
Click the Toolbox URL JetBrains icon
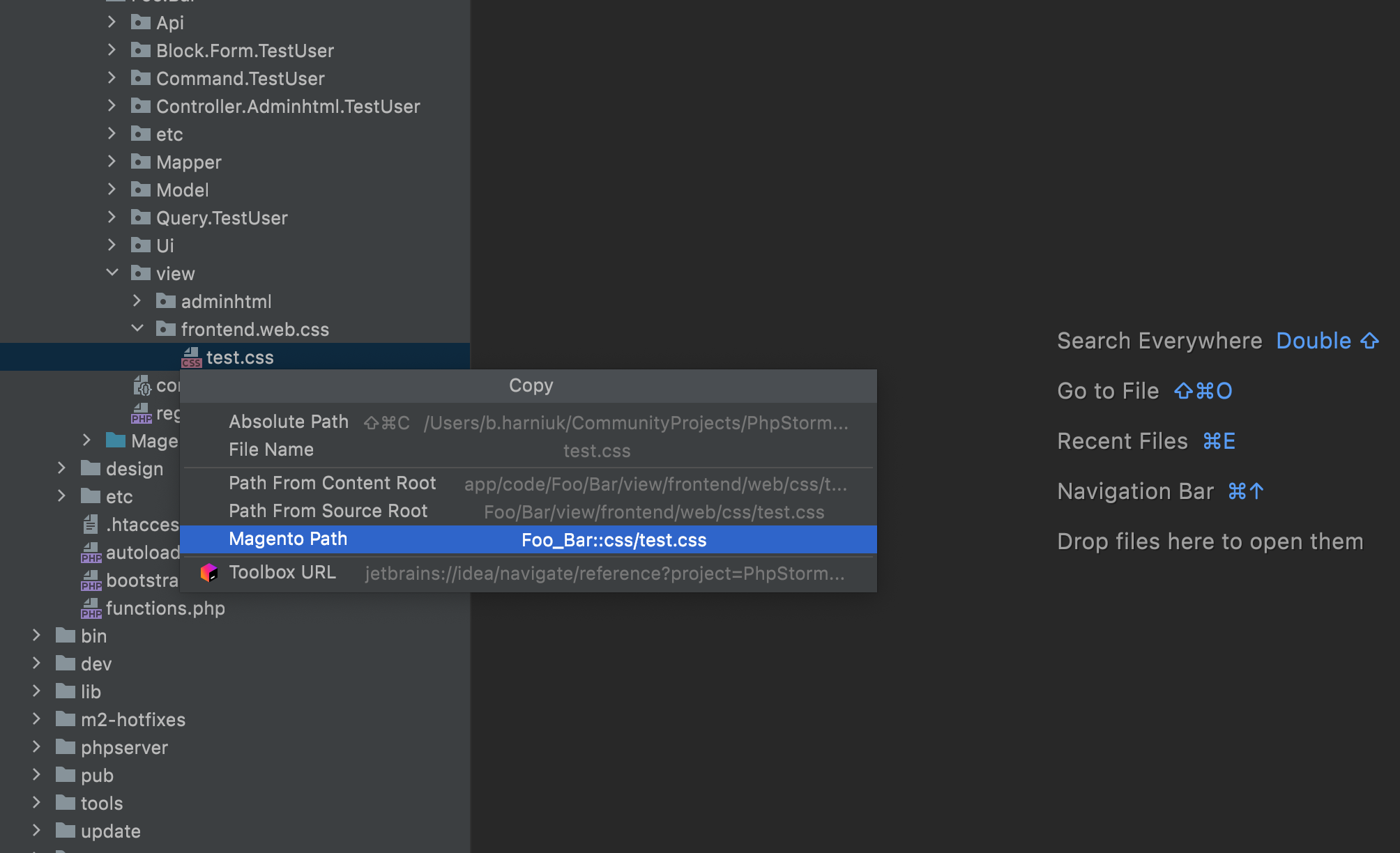(x=208, y=573)
